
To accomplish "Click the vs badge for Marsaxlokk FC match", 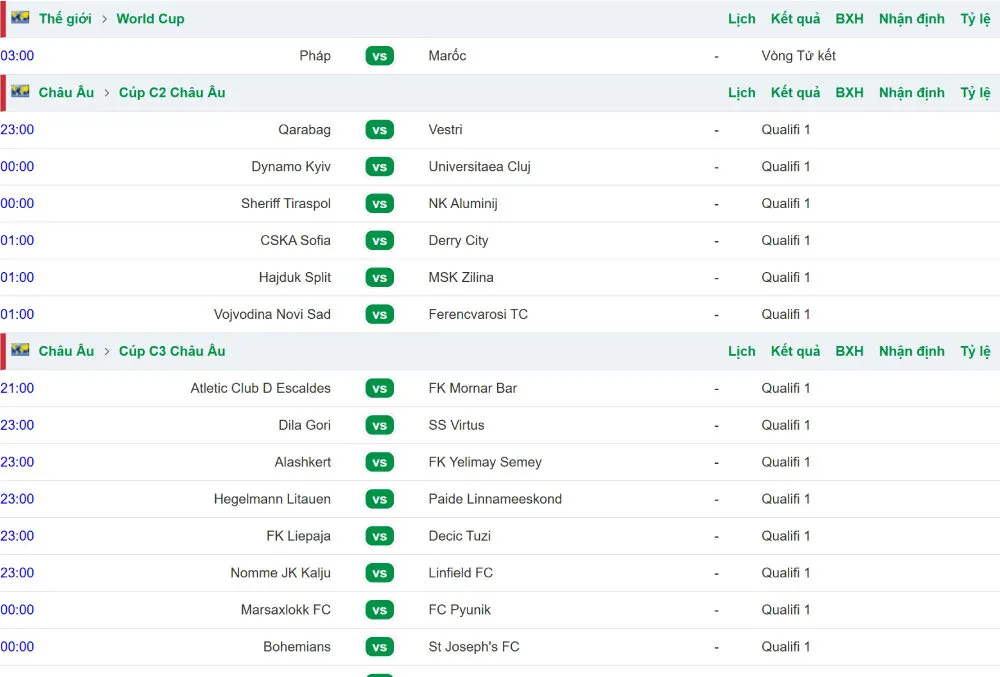I will (379, 611).
